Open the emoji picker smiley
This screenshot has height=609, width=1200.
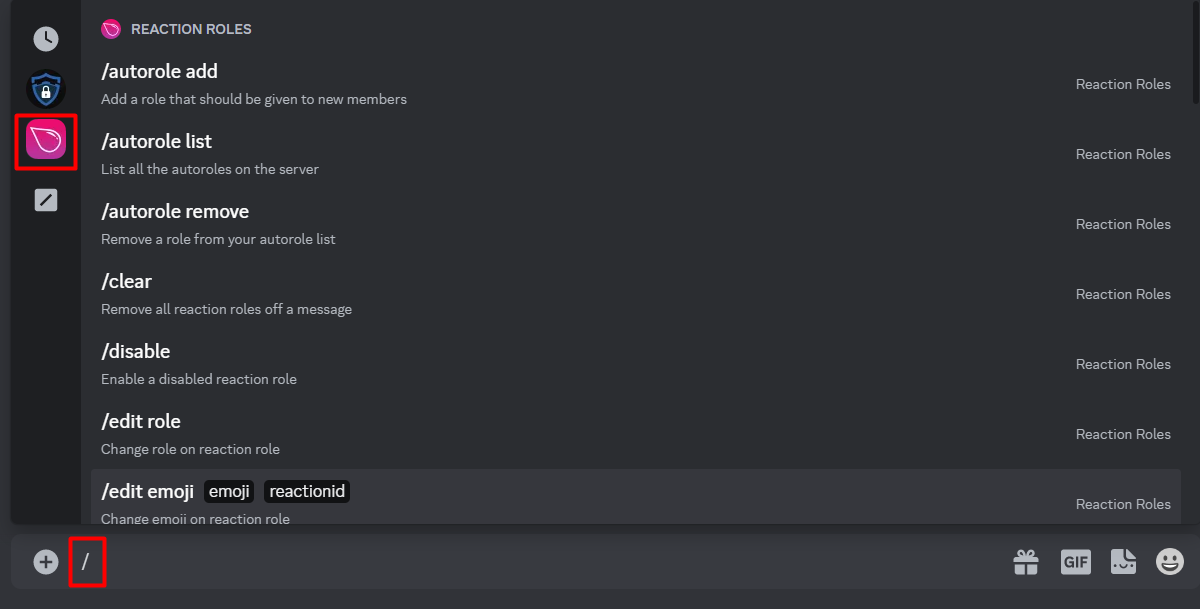pos(1170,562)
